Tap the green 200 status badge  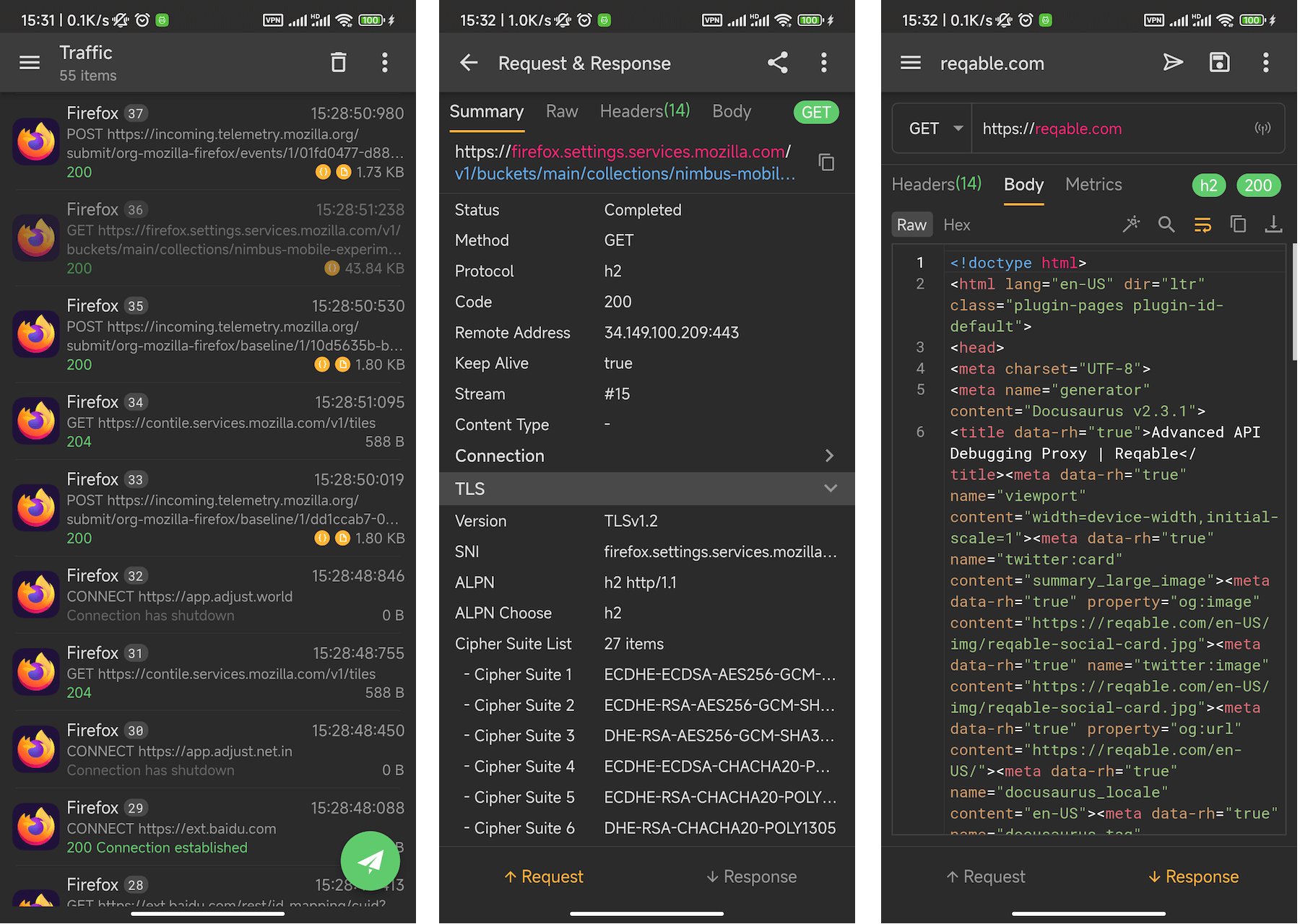pyautogui.click(x=1259, y=186)
